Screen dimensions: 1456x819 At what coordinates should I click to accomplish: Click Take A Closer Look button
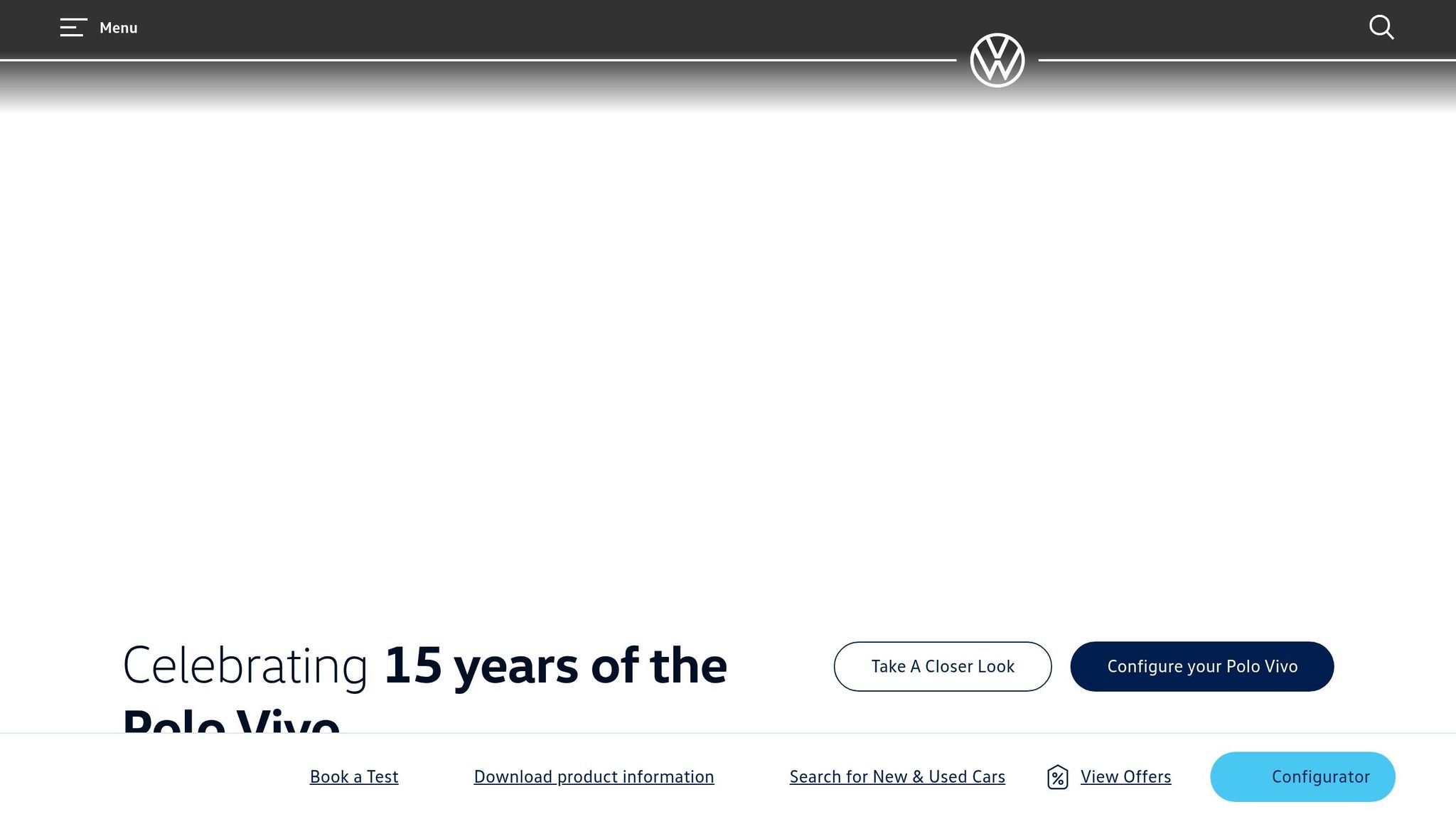[x=942, y=666]
